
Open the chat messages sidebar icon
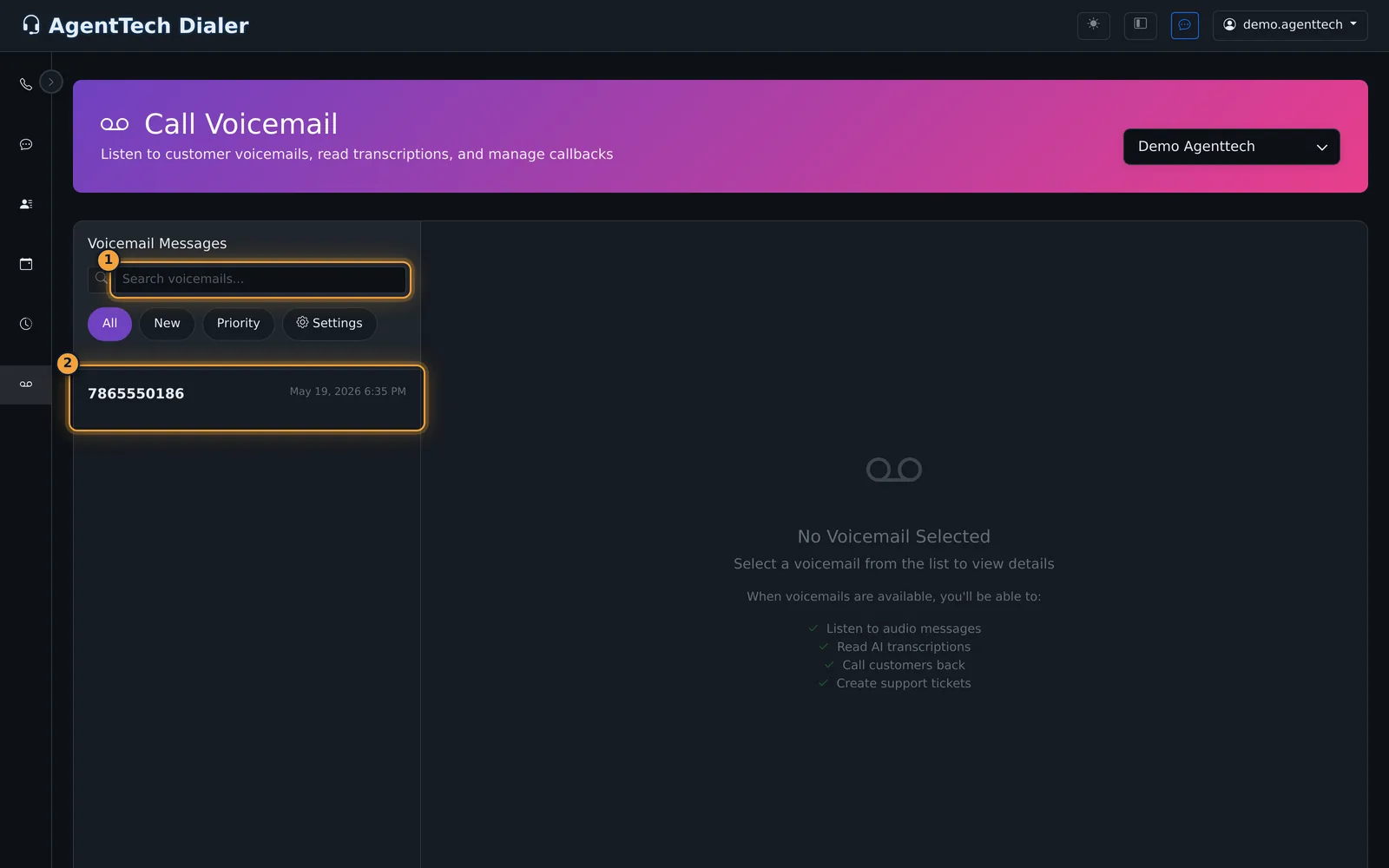pos(26,144)
